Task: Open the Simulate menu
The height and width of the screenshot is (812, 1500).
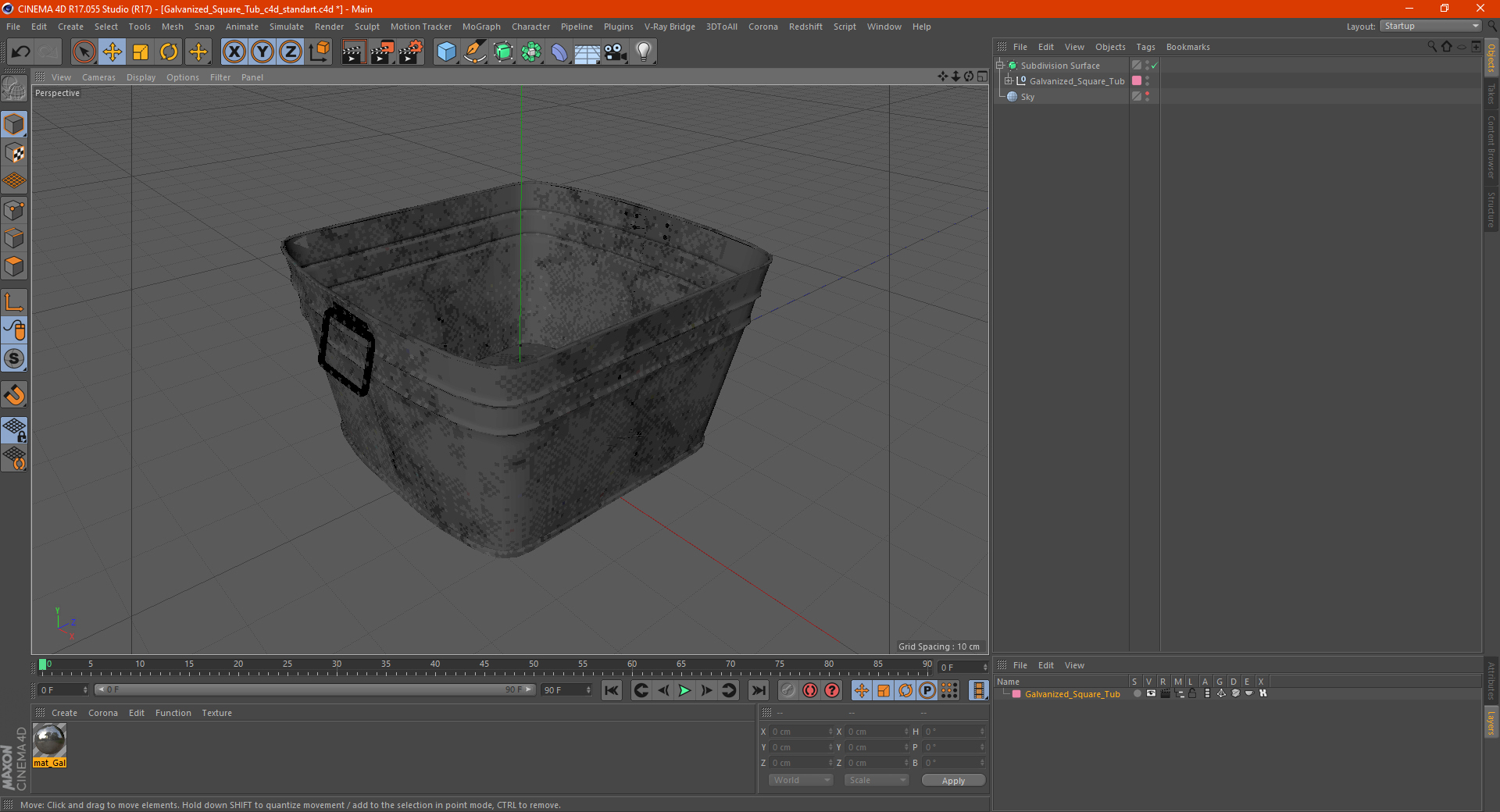Action: (x=287, y=27)
